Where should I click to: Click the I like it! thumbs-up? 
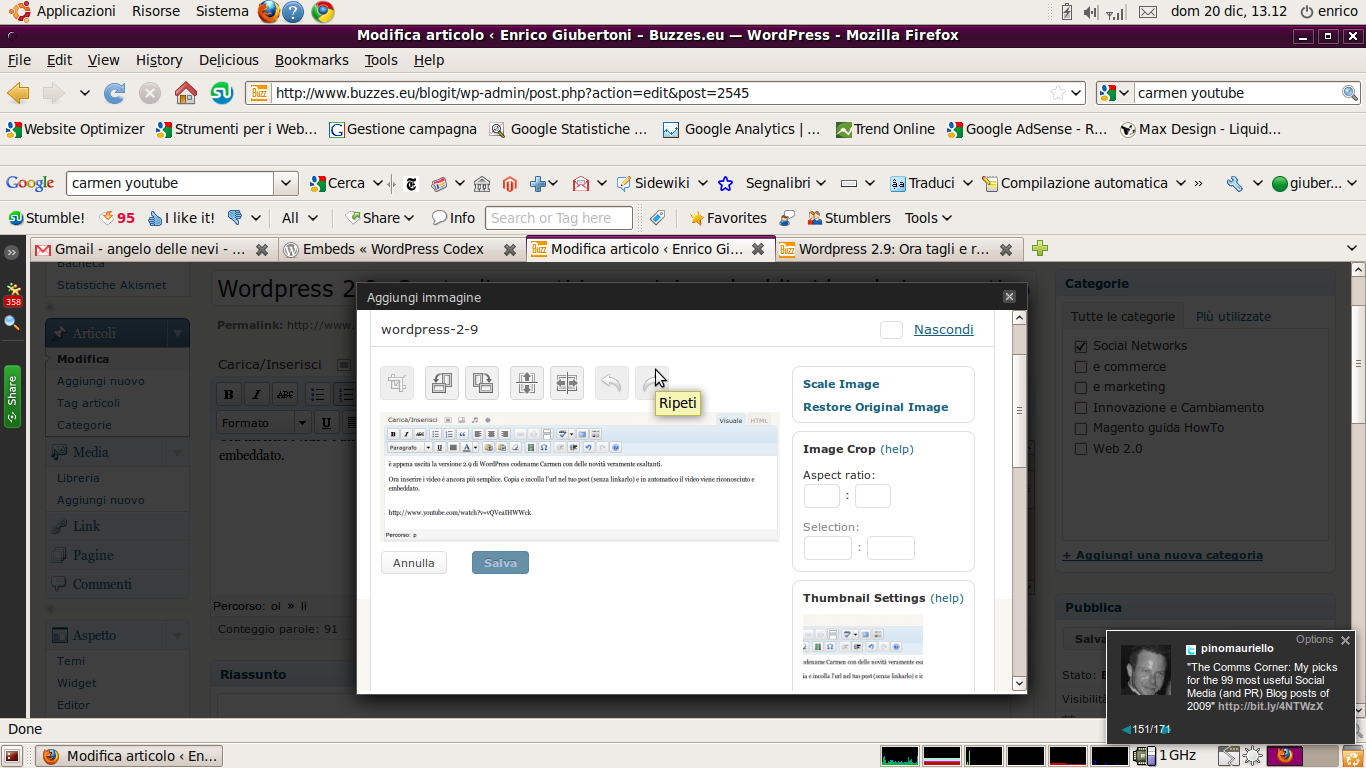tap(181, 218)
